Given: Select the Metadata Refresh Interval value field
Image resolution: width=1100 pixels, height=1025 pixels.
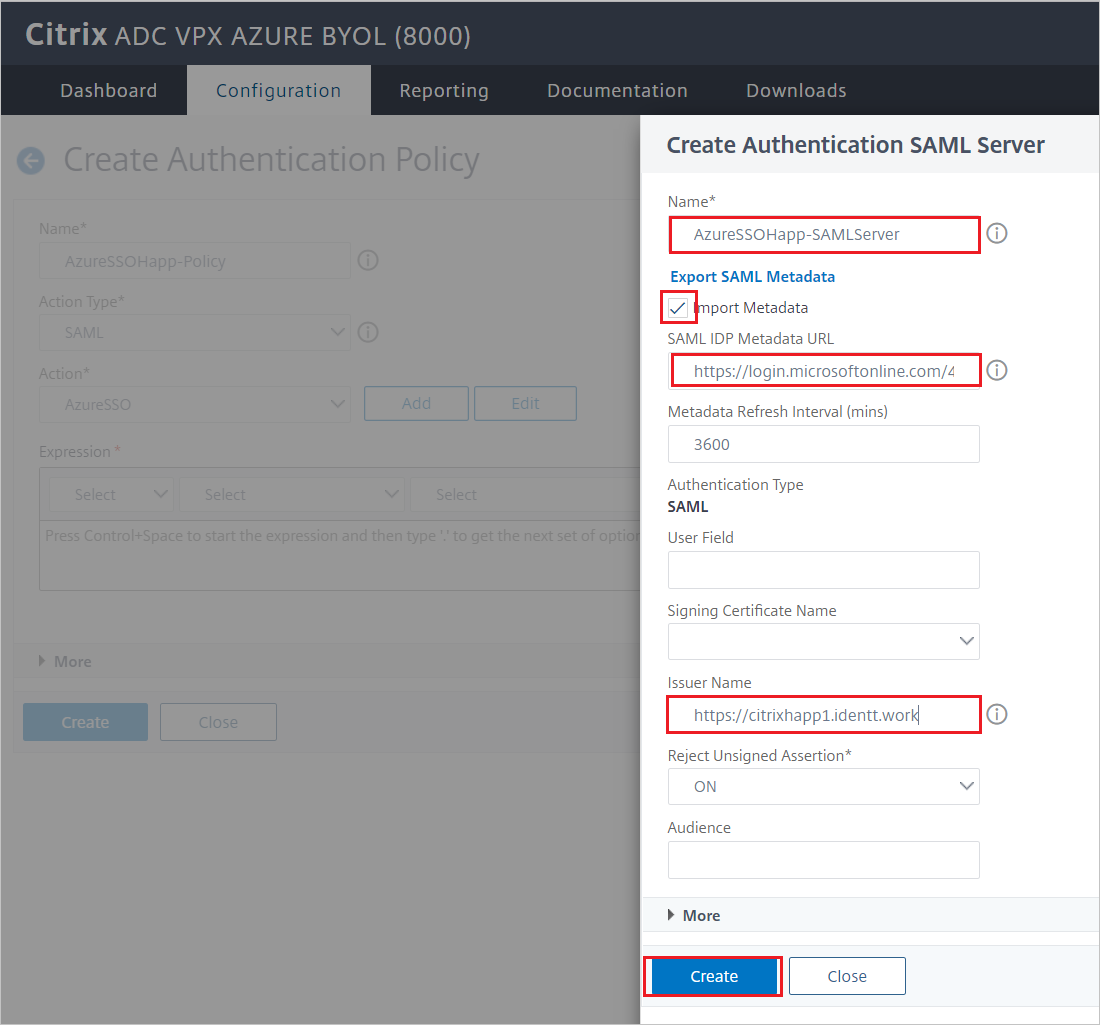Looking at the screenshot, I should [x=823, y=444].
